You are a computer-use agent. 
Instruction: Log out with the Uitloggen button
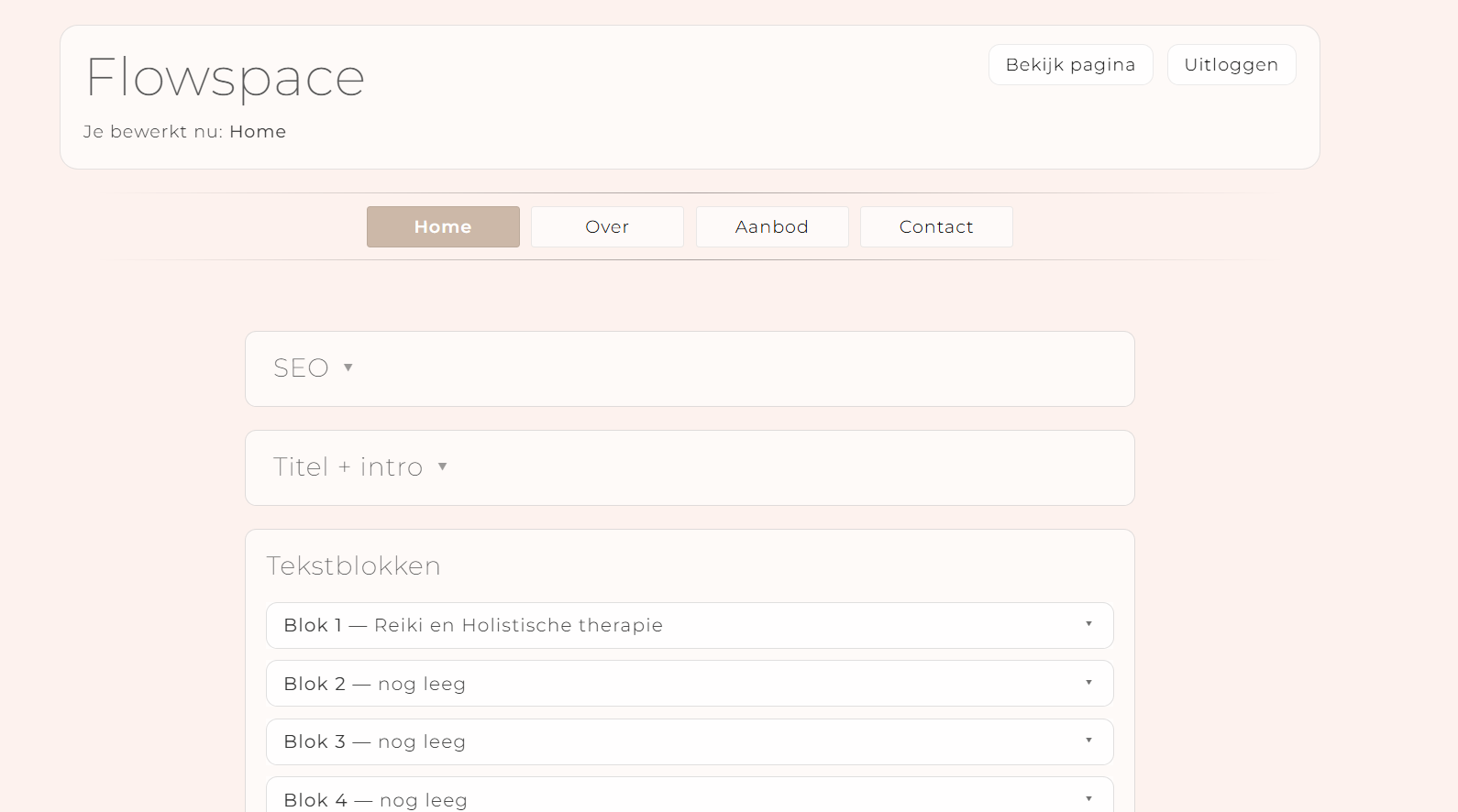click(1231, 65)
